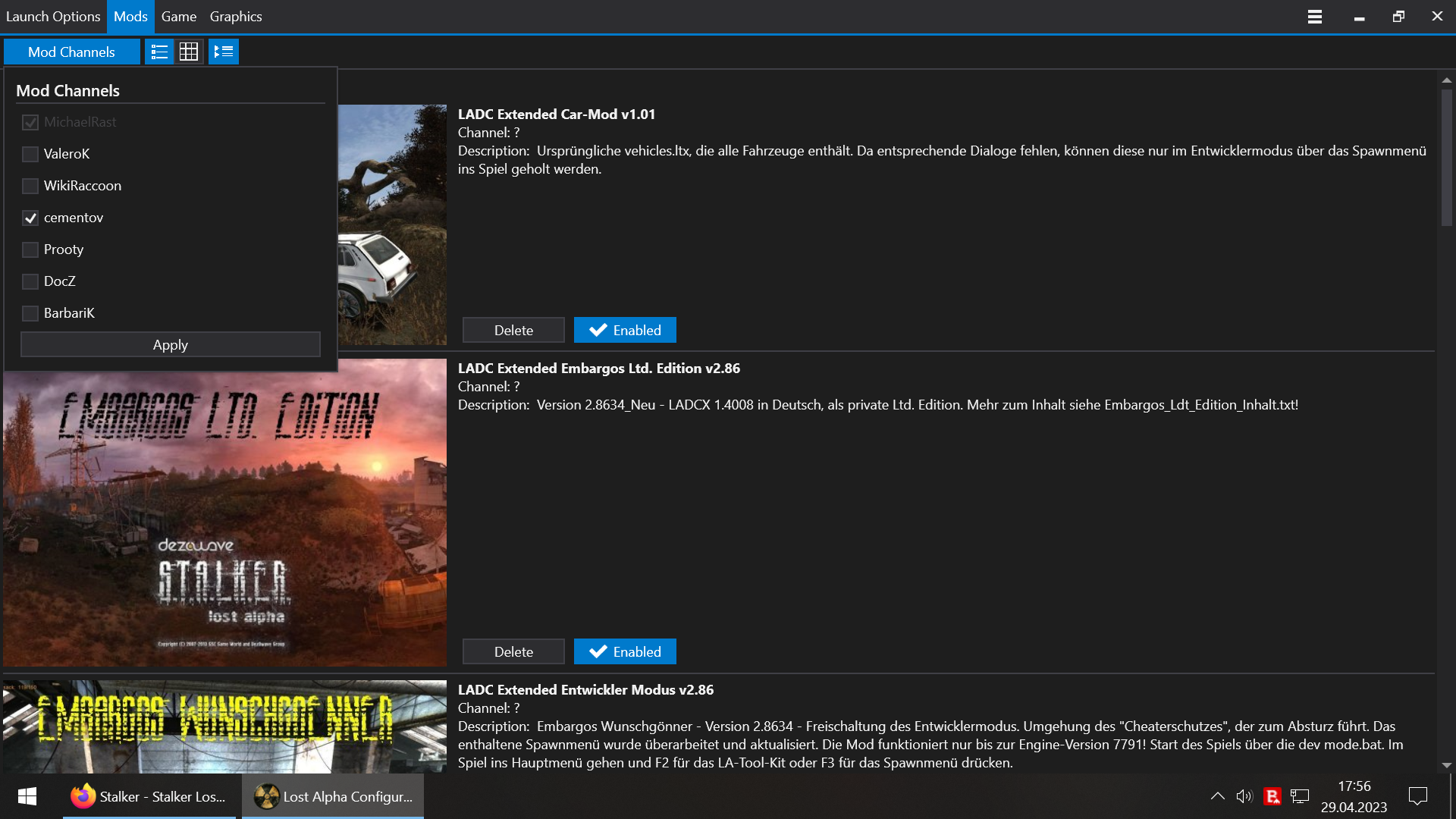Show hidden system tray icons
1456x819 pixels.
pyautogui.click(x=1217, y=796)
